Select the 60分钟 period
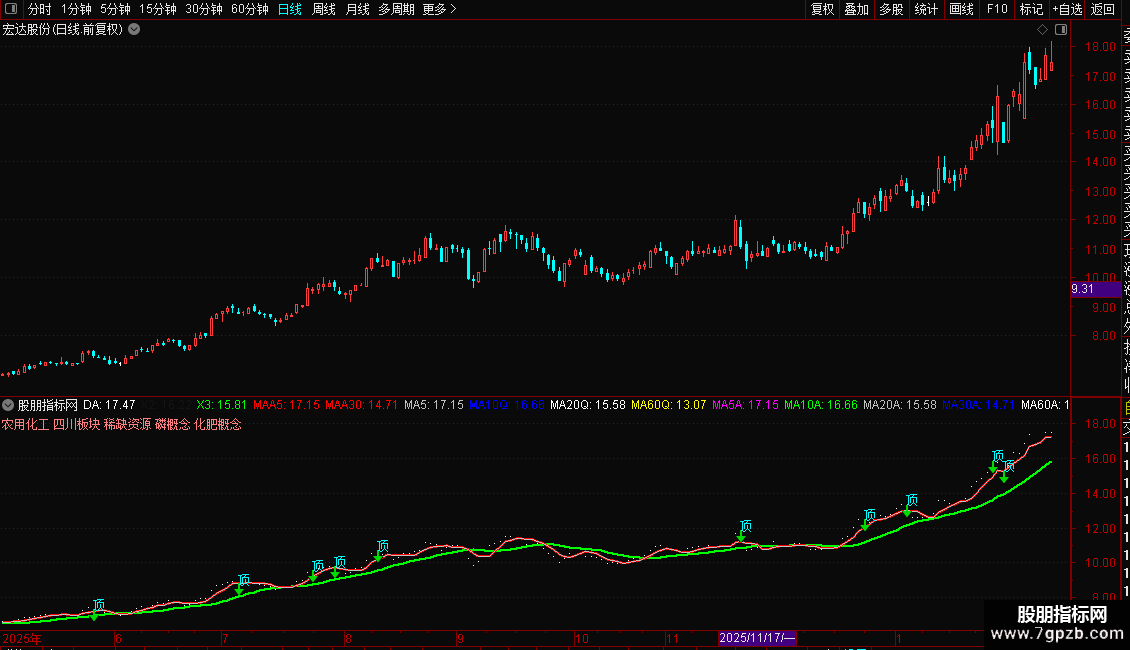1130x650 pixels. click(250, 9)
